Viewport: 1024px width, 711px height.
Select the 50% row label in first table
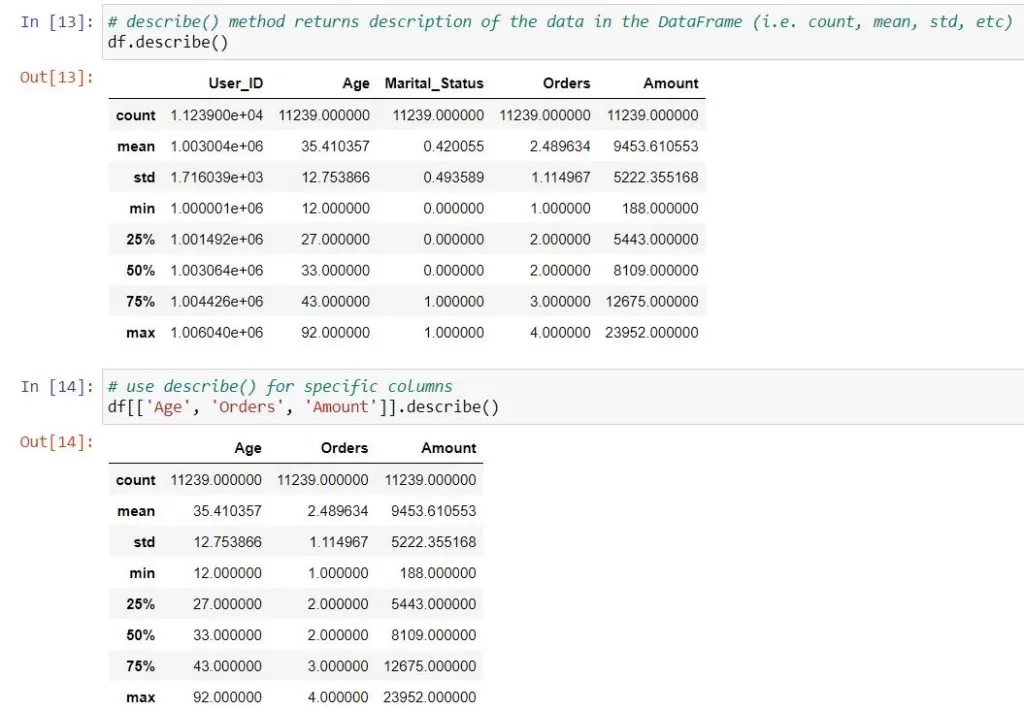click(140, 271)
